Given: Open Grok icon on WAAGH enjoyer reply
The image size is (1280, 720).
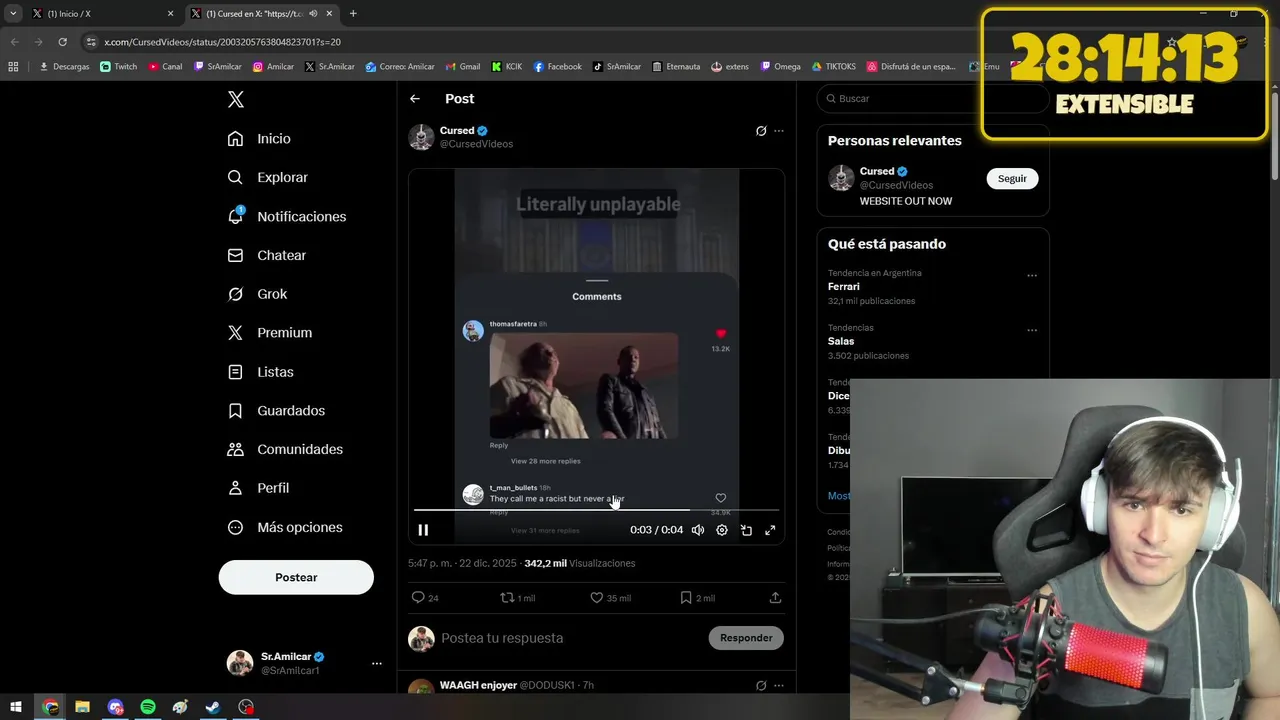Looking at the screenshot, I should (x=761, y=686).
